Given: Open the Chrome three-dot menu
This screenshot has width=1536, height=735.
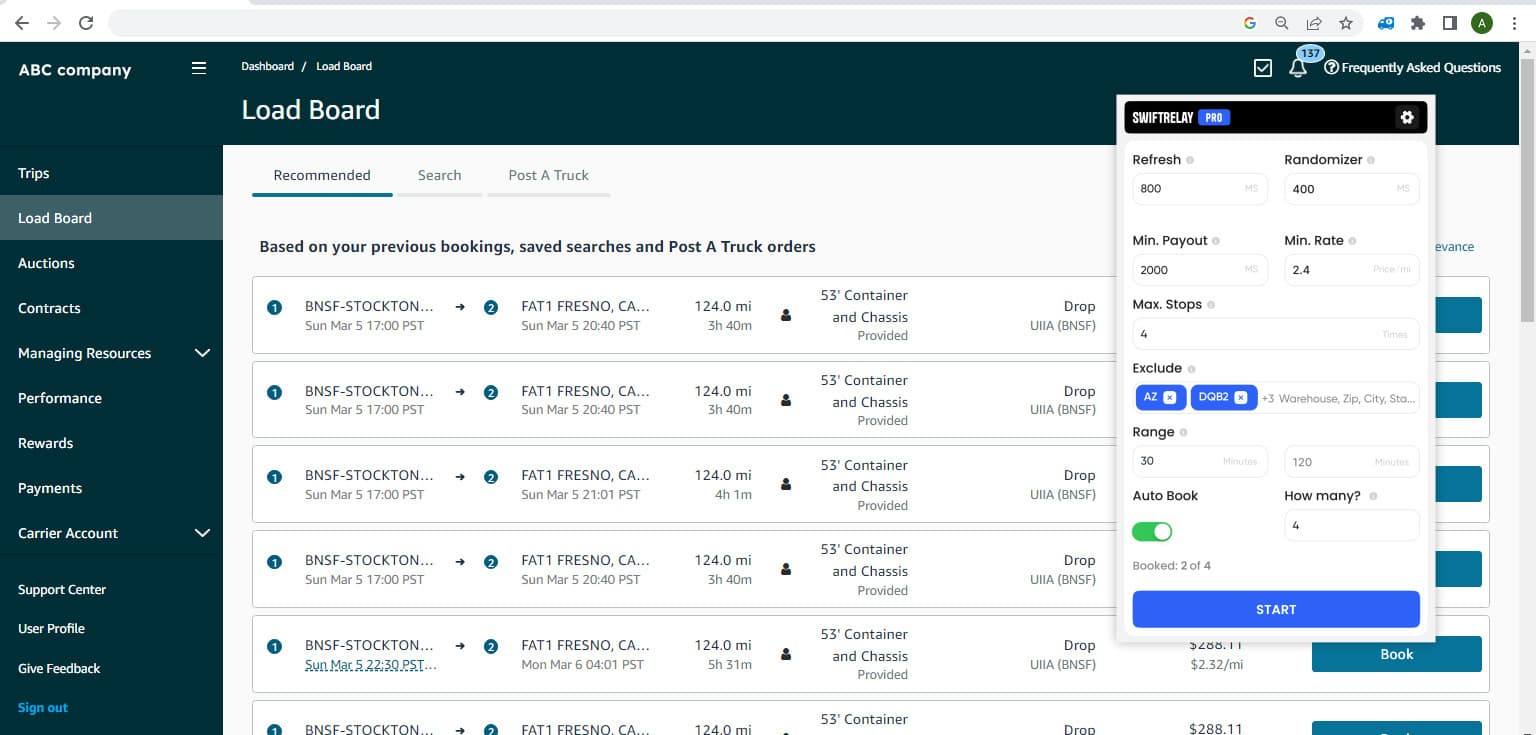Looking at the screenshot, I should [x=1515, y=23].
